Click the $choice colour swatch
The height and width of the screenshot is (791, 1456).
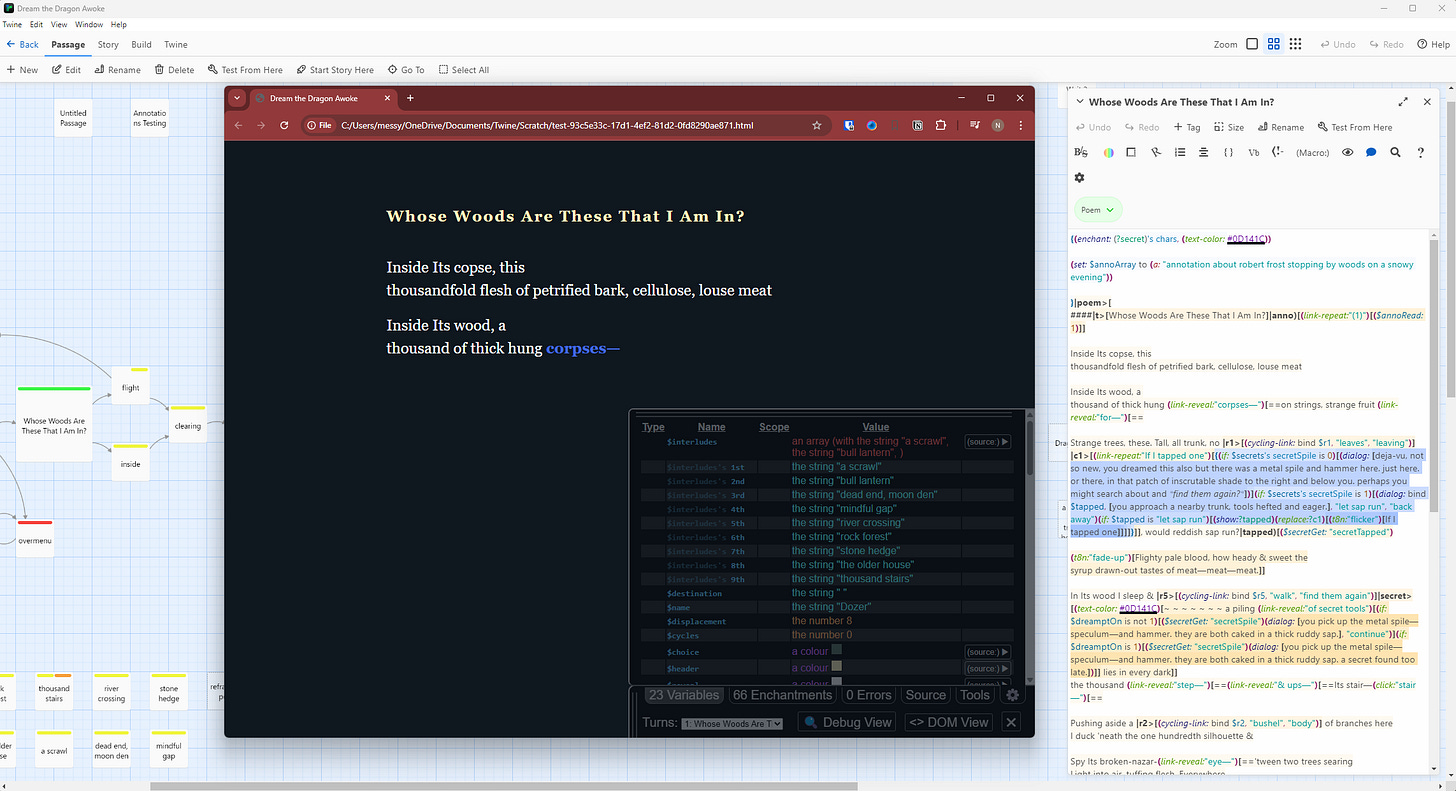click(837, 651)
